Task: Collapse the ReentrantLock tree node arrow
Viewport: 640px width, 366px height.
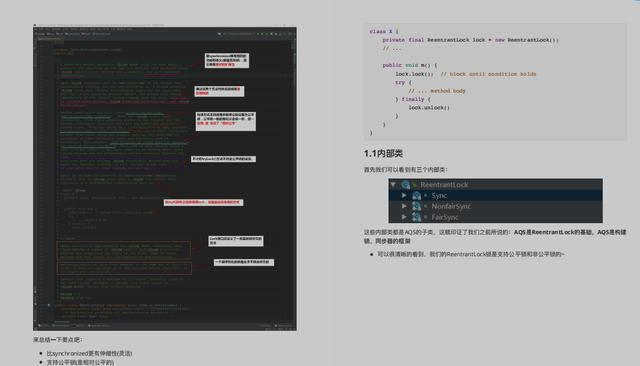Action: pos(393,184)
